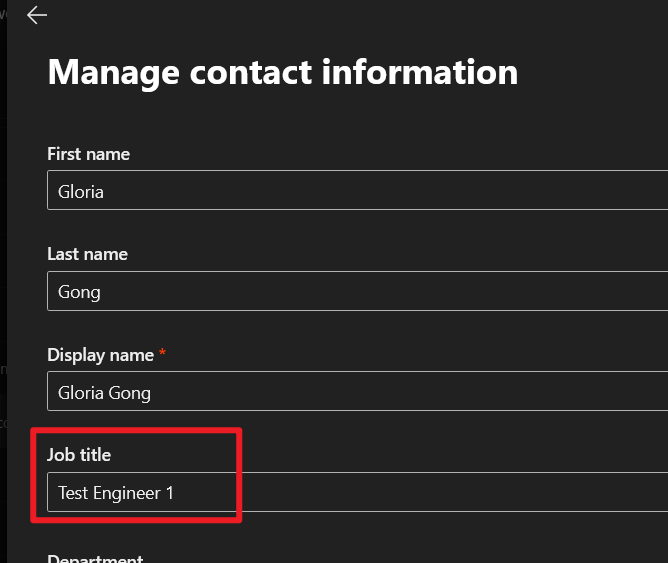The image size is (668, 563).
Task: Click the dimmed strip left of the panel
Action: point(3,300)
